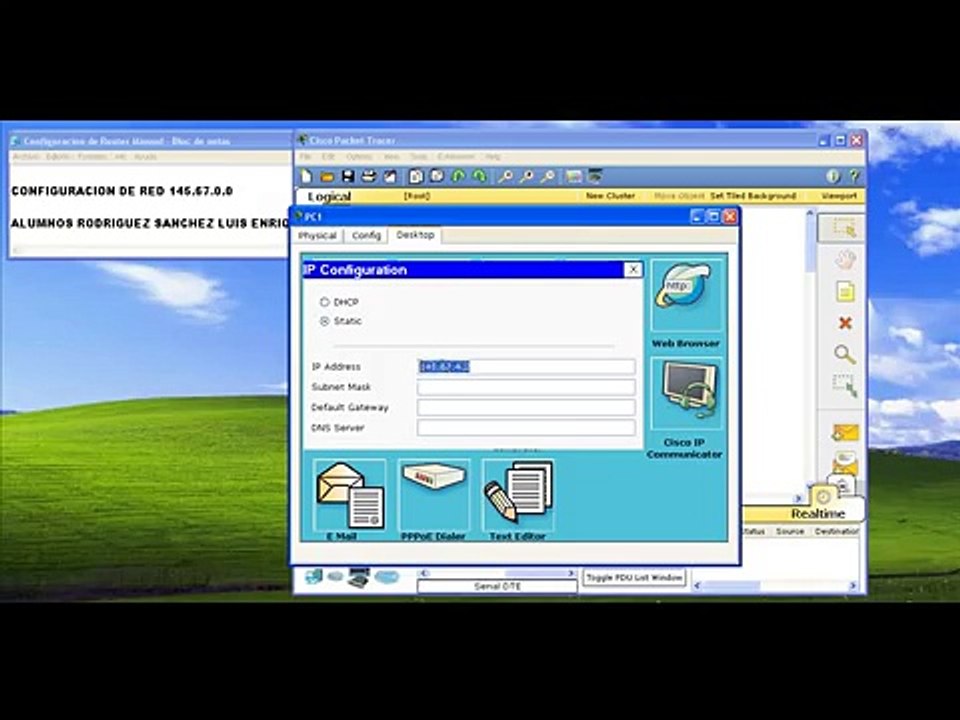Screen dimensions: 960x720
Task: Select the WAN Emulation cloud category icon
Action: [x=386, y=577]
